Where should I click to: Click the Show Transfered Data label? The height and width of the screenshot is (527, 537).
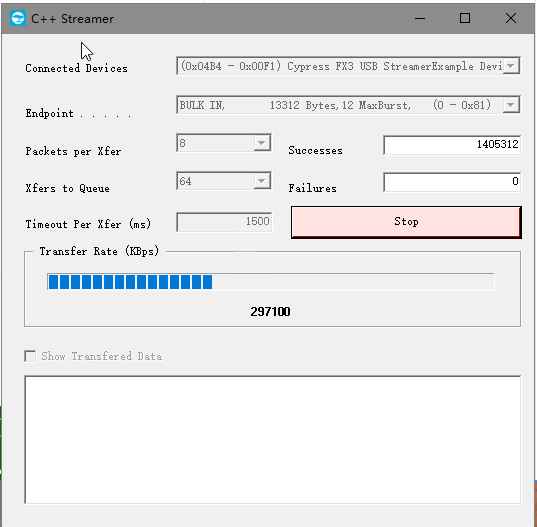point(101,356)
